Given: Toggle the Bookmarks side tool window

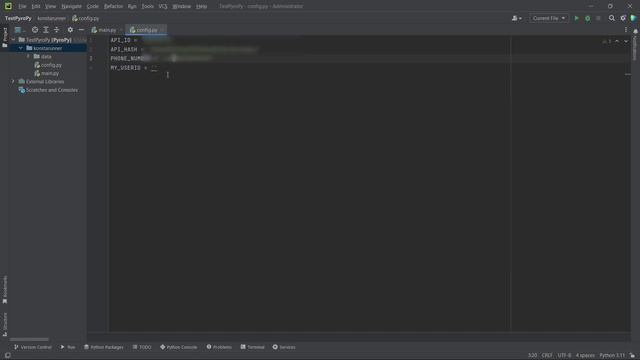Looking at the screenshot, I should click(x=4, y=289).
